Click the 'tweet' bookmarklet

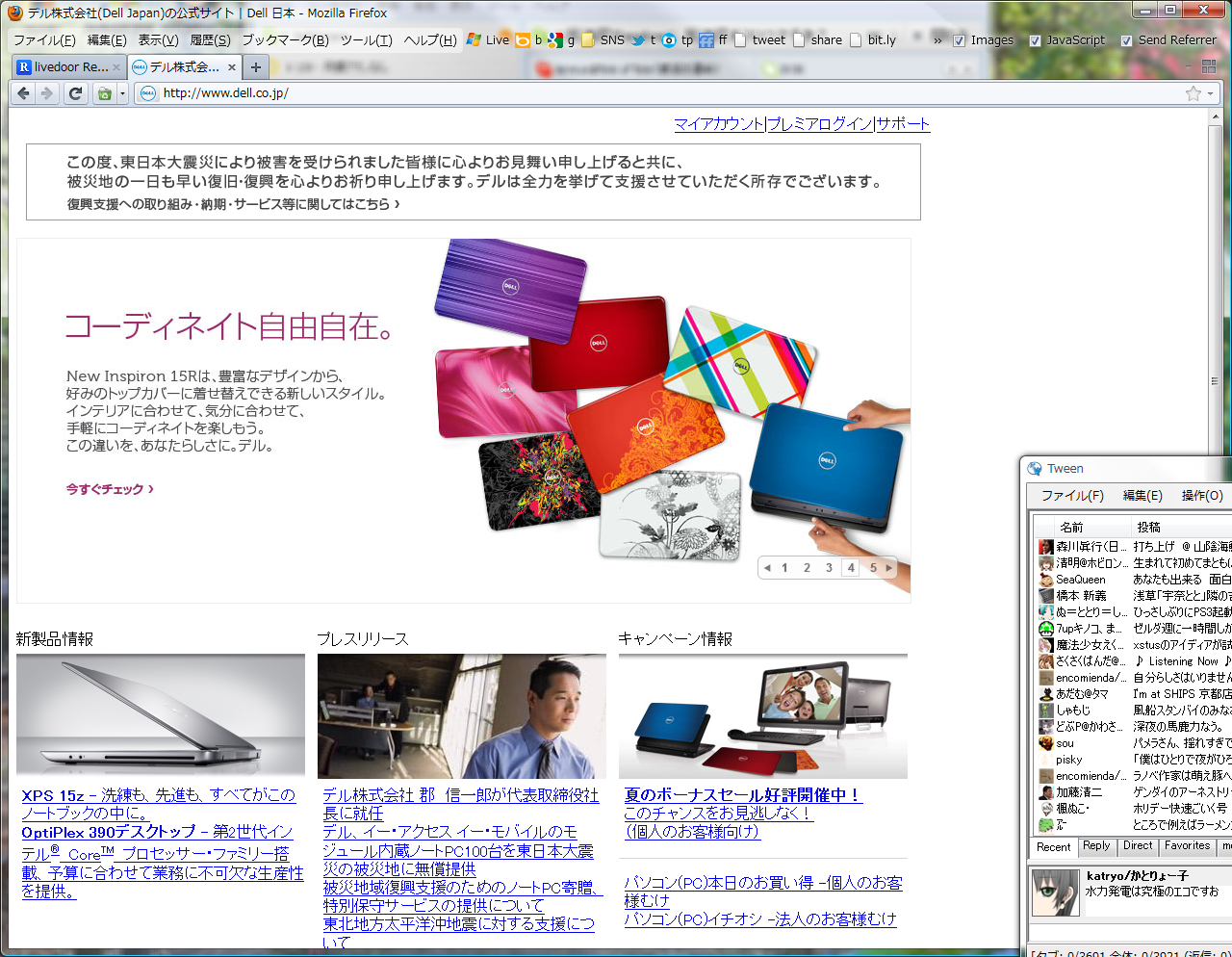[759, 40]
